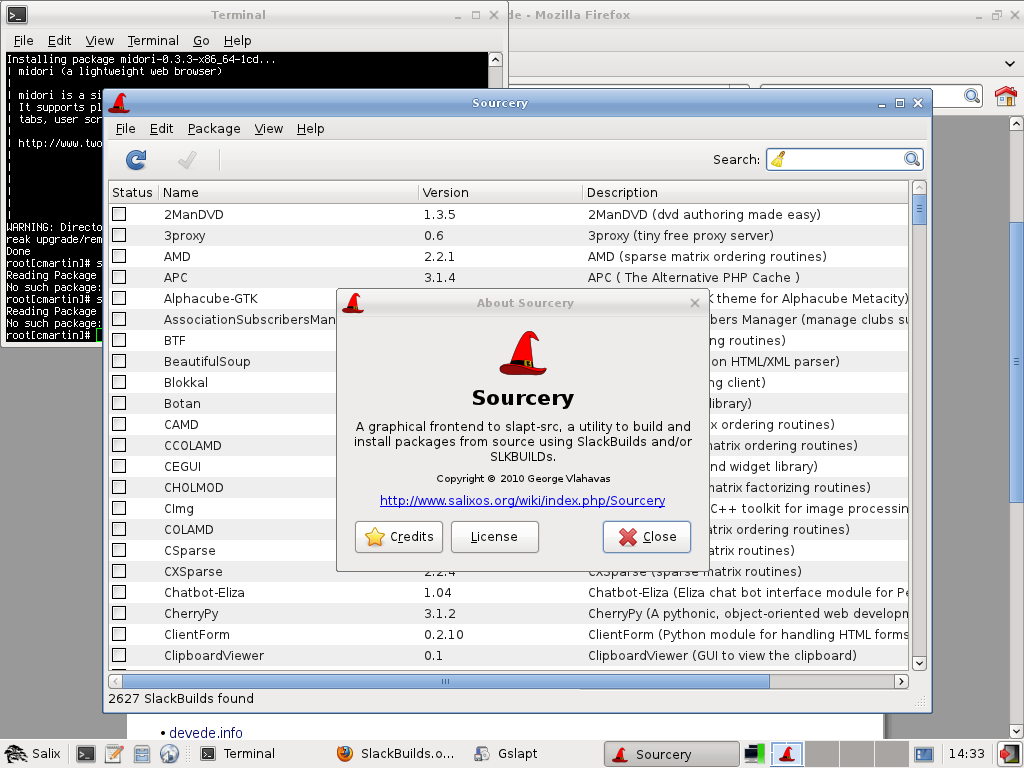The width and height of the screenshot is (1024, 768).
Task: Sort packages by Name column header
Action: tap(288, 192)
